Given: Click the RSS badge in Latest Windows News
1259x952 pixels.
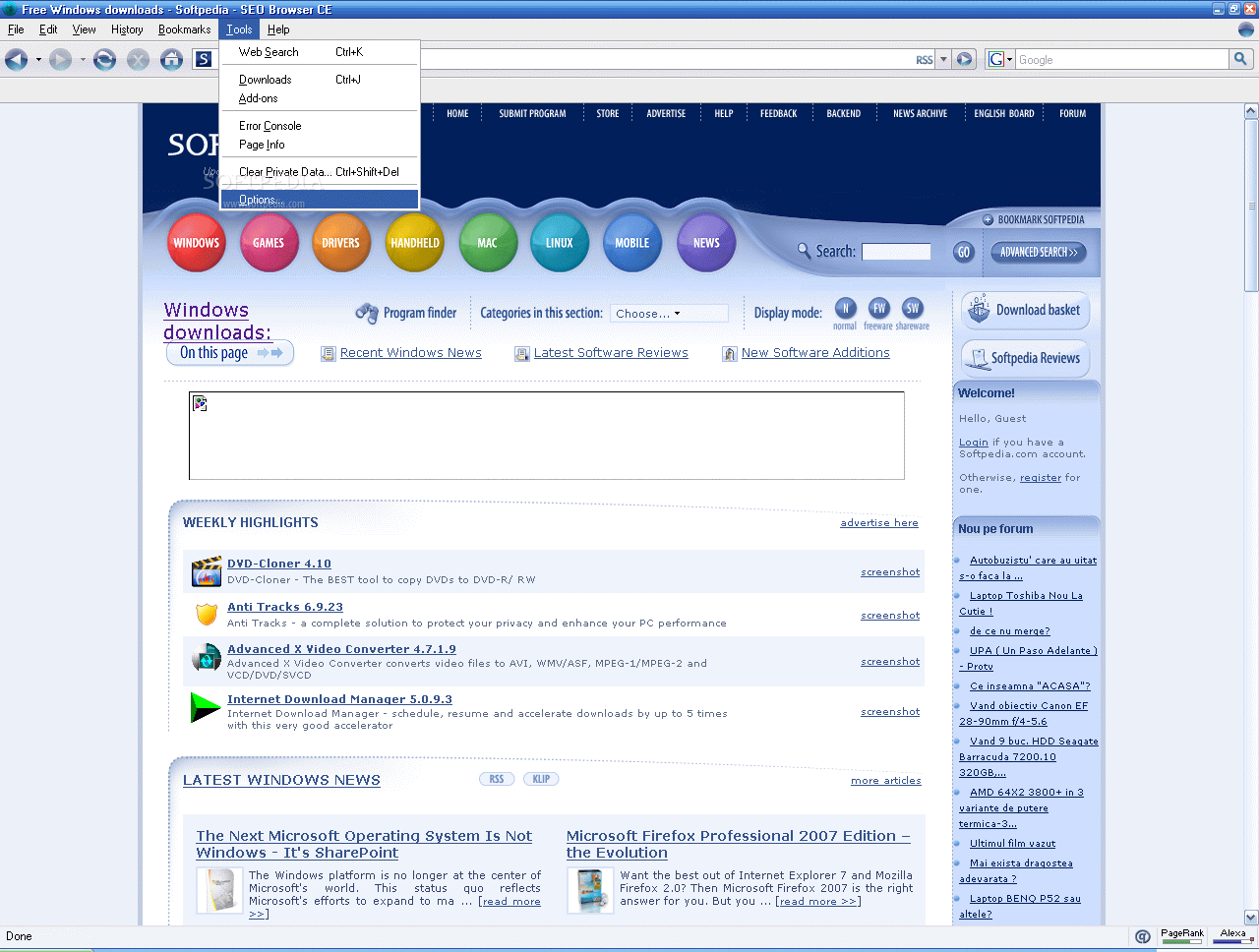Looking at the screenshot, I should click(x=497, y=779).
